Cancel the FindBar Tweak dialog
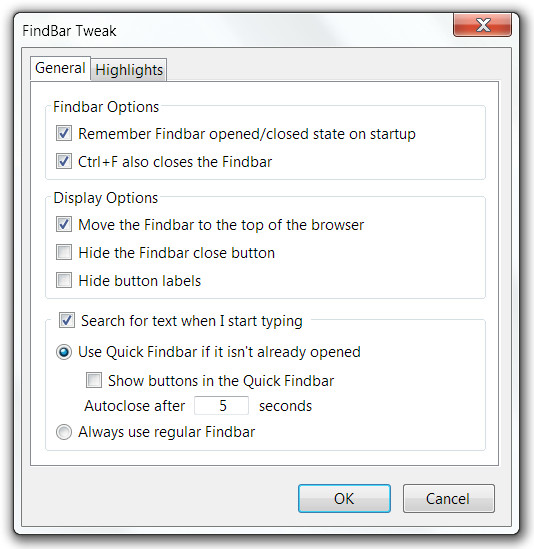Screen dimensions: 534x549 [x=449, y=499]
